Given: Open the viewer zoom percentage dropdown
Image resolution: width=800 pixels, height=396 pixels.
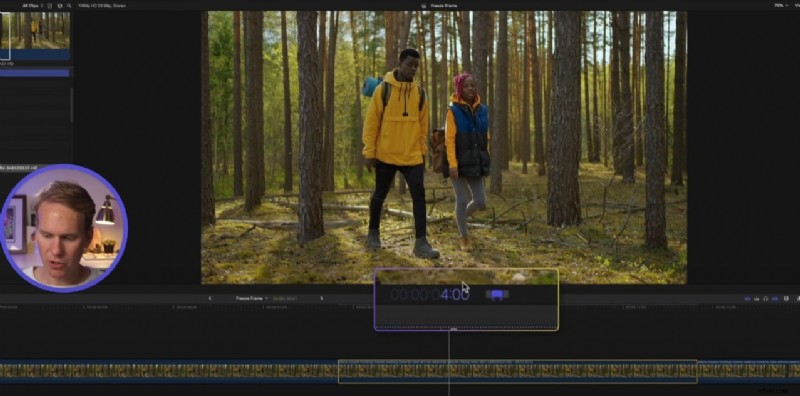Looking at the screenshot, I should point(781,6).
